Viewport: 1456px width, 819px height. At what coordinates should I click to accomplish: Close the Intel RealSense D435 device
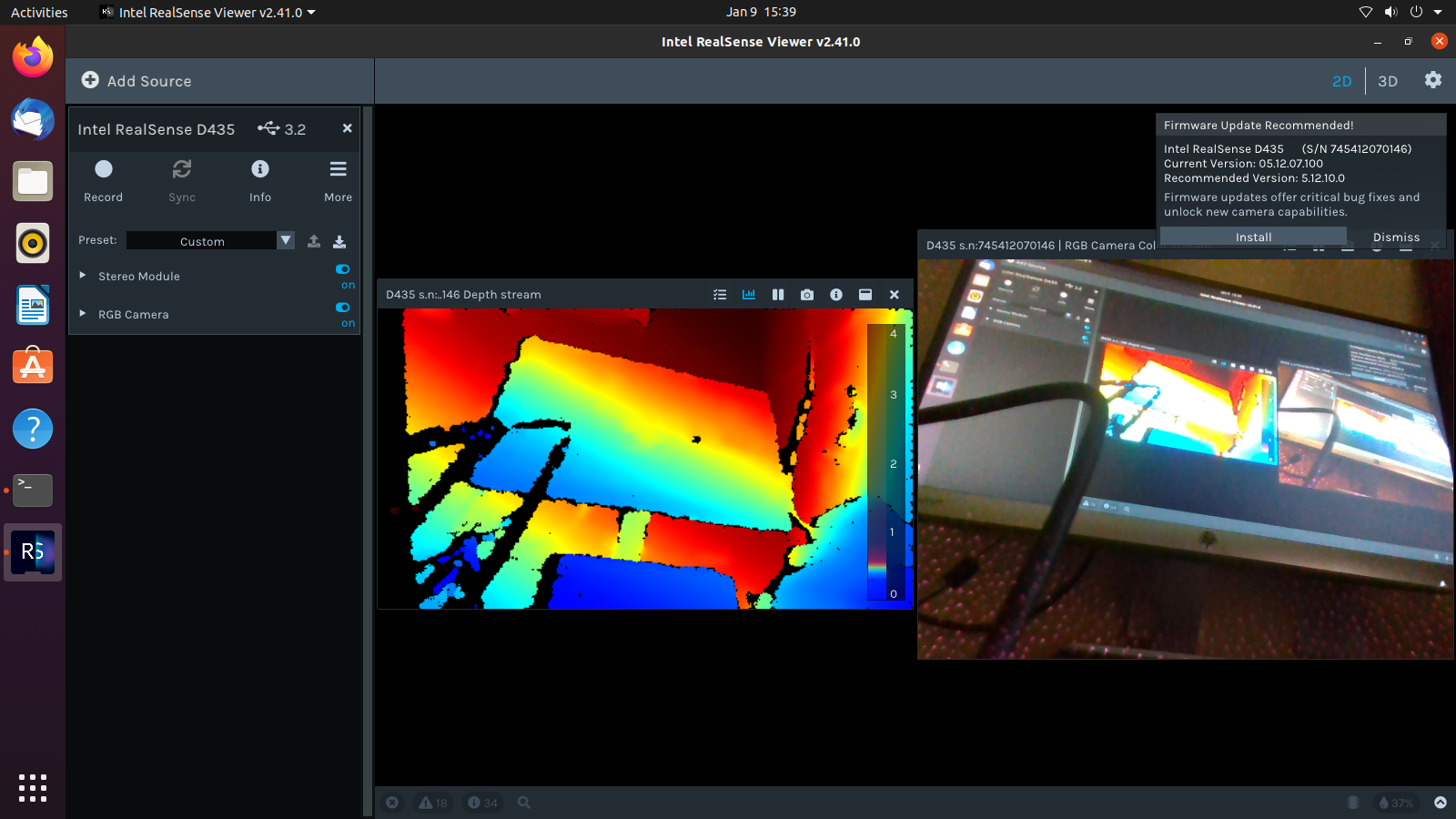click(347, 128)
